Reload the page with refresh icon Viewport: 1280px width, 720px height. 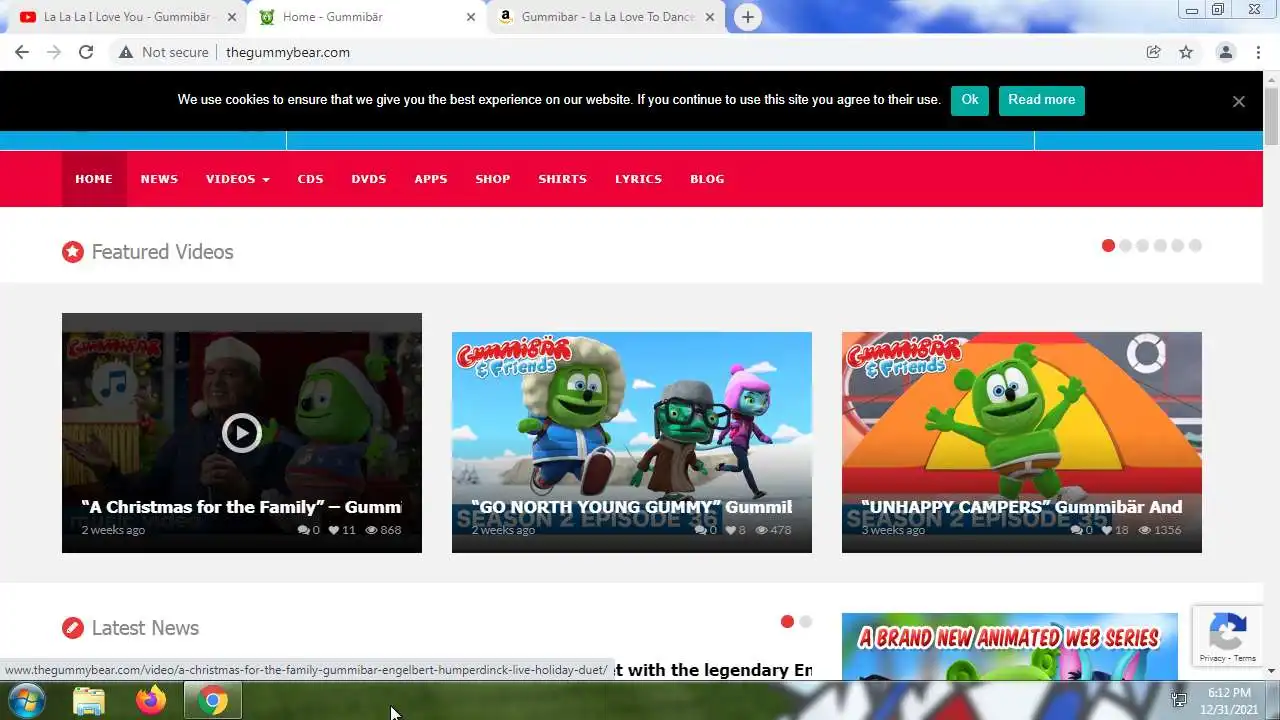[86, 52]
